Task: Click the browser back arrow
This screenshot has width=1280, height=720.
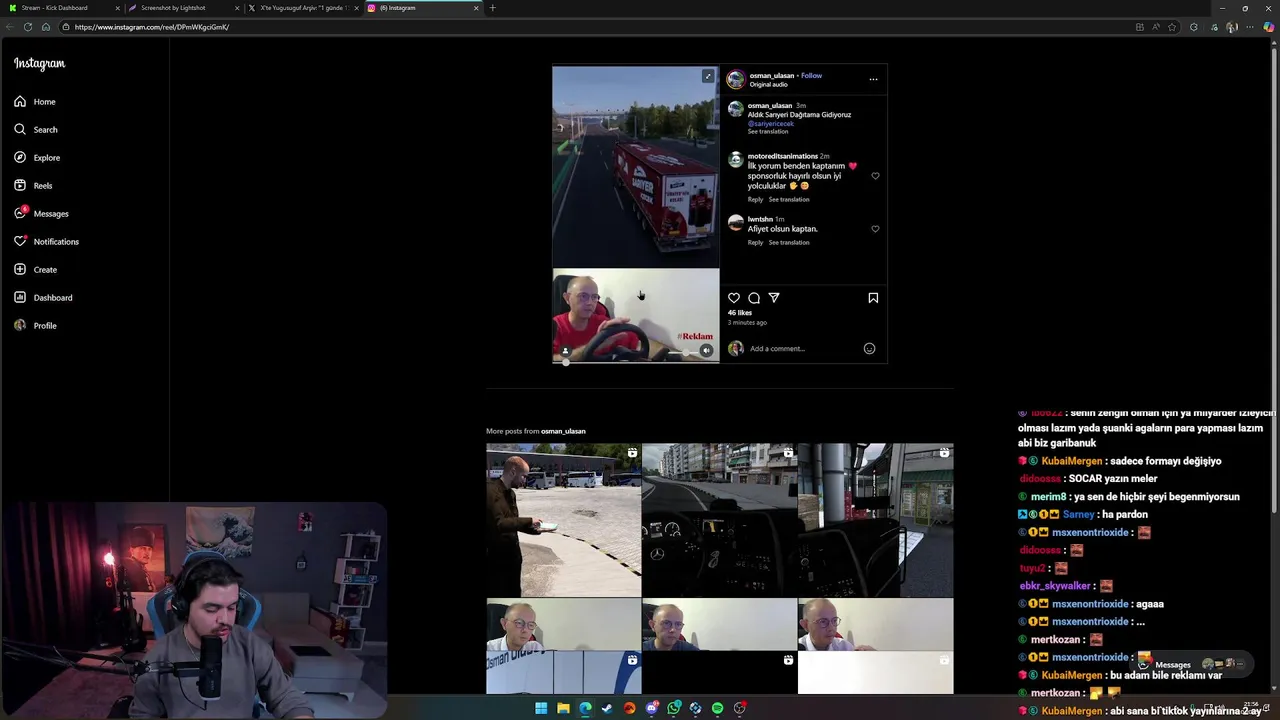Action: (x=9, y=27)
